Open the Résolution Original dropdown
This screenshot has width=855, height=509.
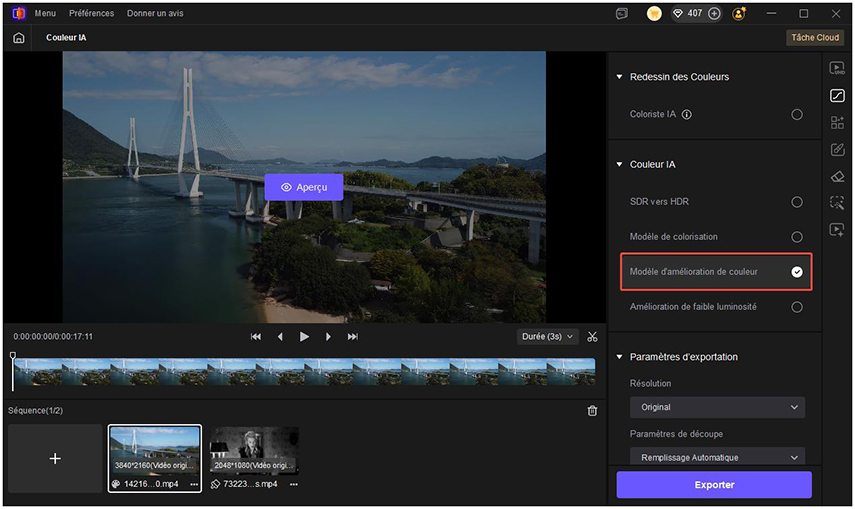coord(717,407)
